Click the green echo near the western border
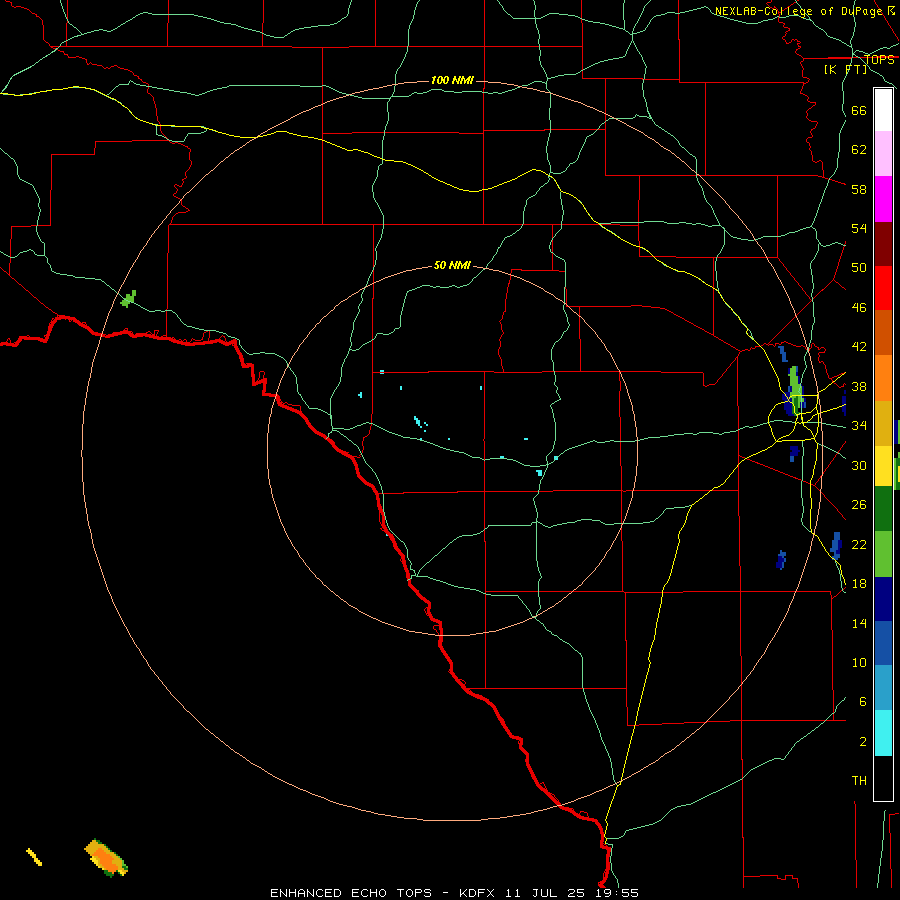 point(129,298)
